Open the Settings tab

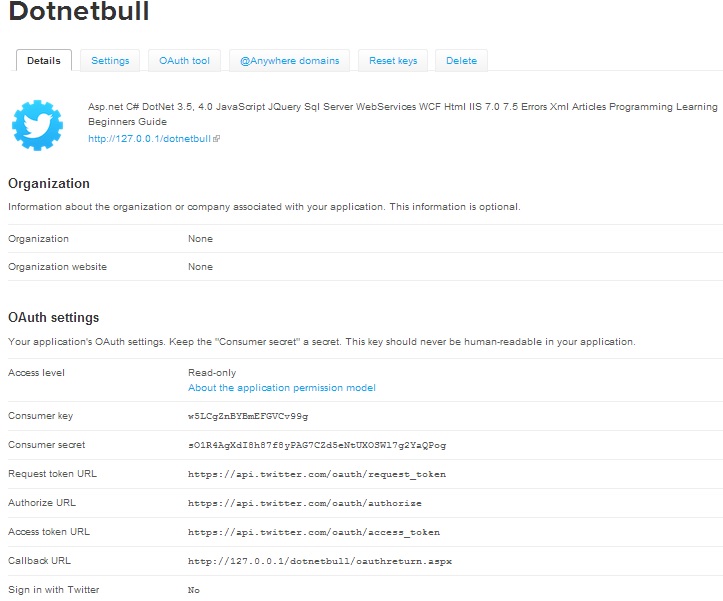point(110,60)
